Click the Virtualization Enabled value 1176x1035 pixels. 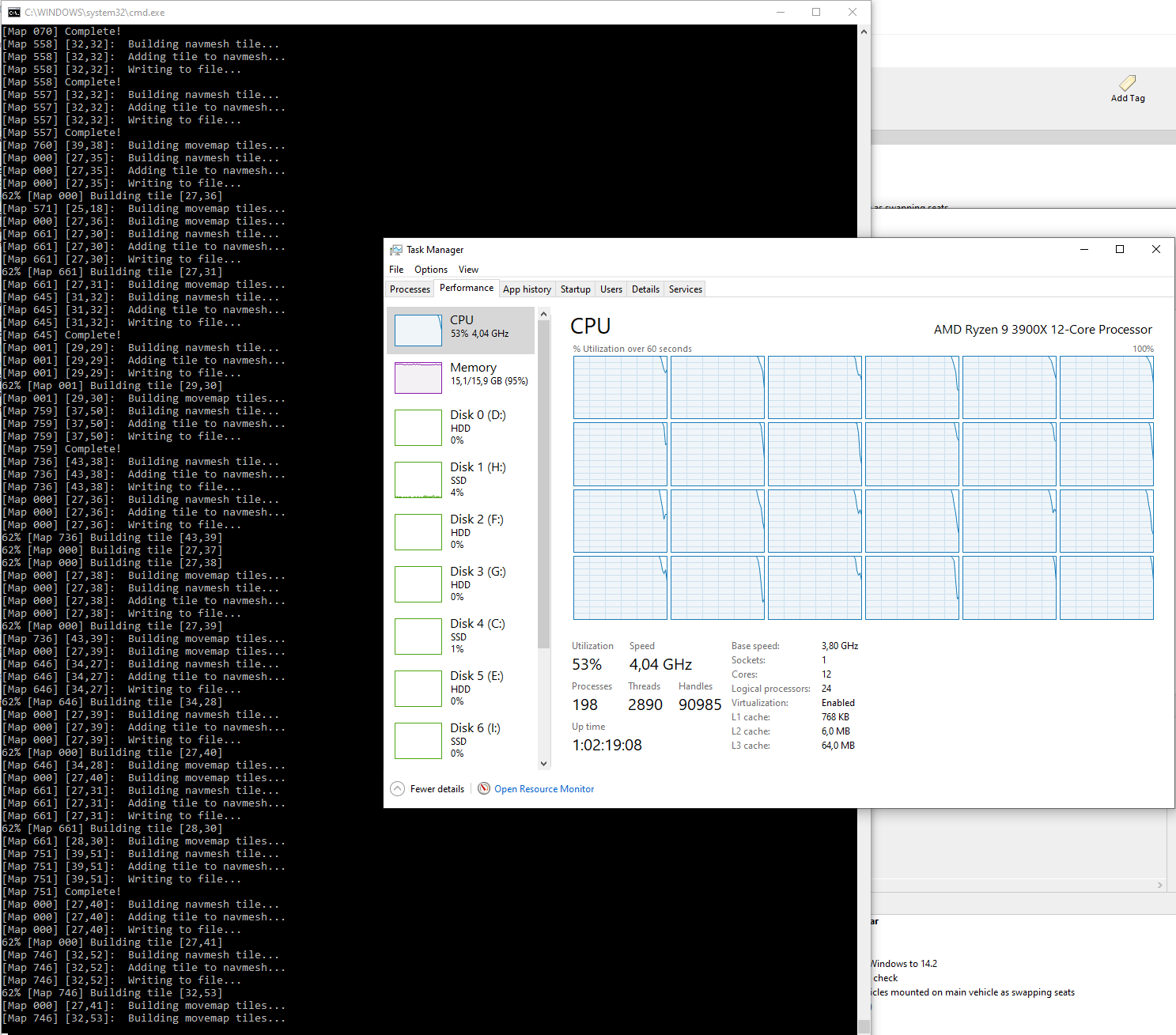pos(838,703)
